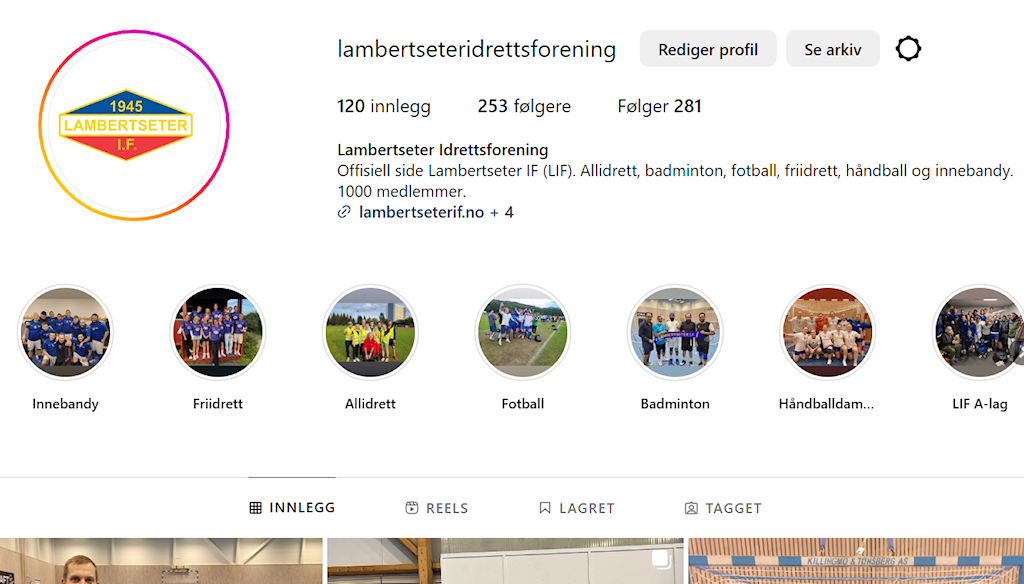
Task: Open the Friidrett story highlight
Action: (217, 332)
